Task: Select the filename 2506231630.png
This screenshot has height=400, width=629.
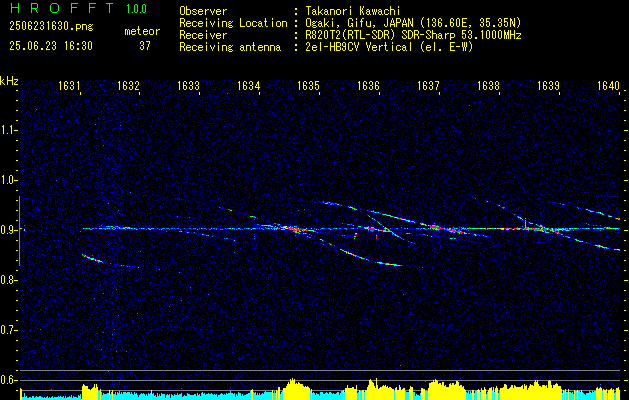Action: click(x=51, y=27)
